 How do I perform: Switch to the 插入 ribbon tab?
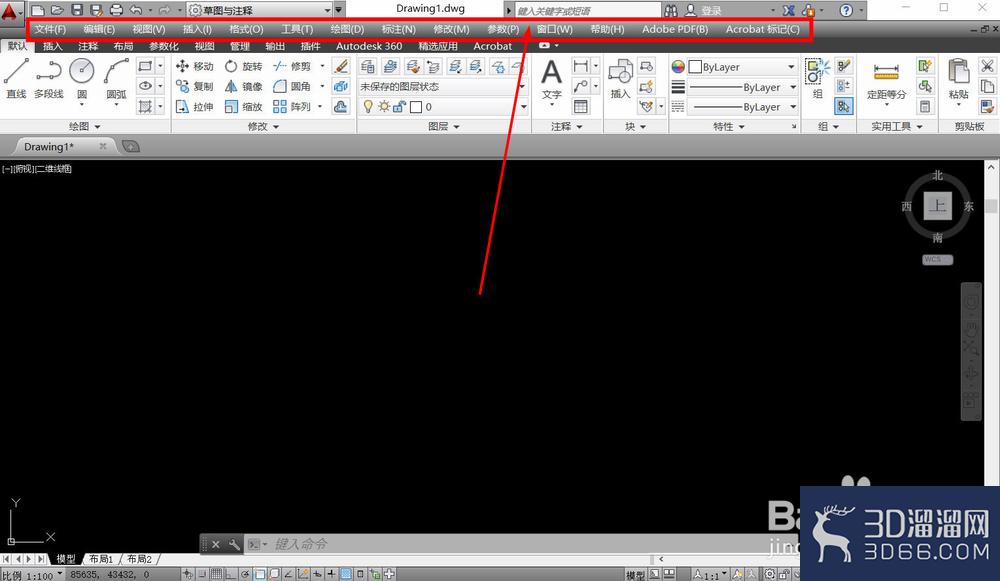click(51, 46)
